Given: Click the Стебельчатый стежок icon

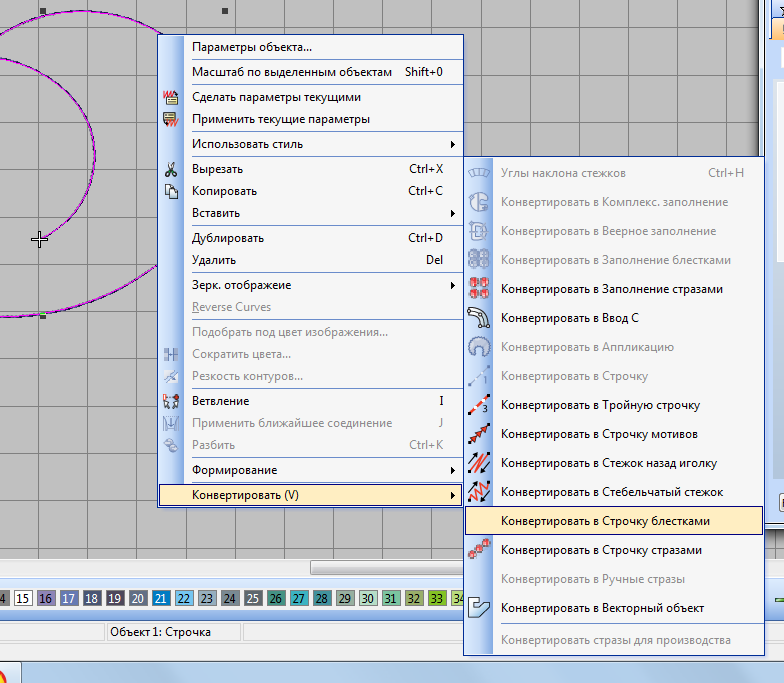Looking at the screenshot, I should (479, 492).
